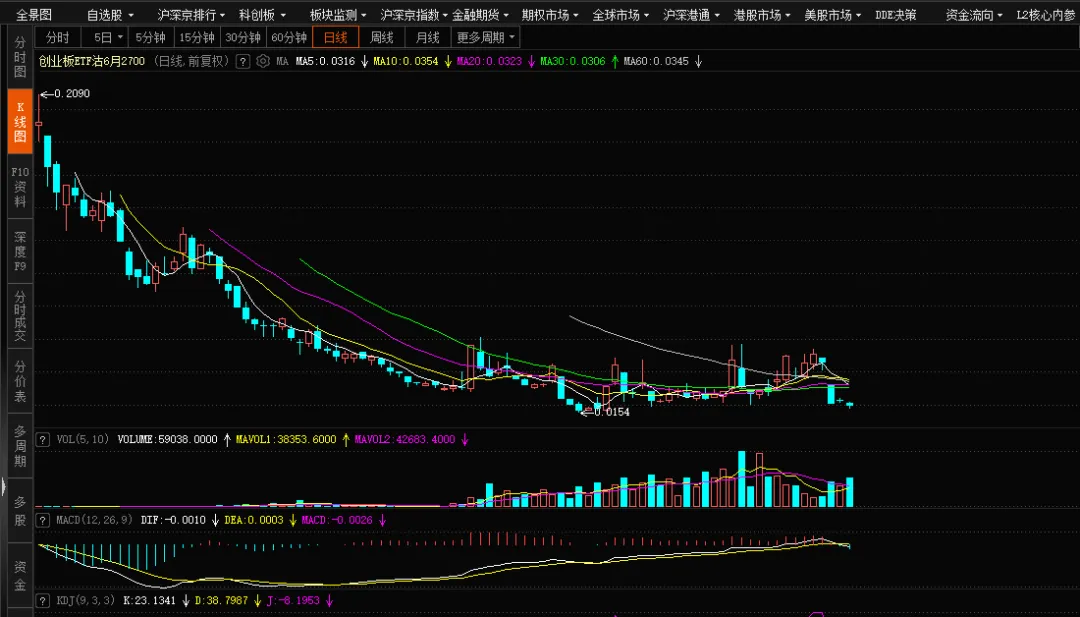Click the MA60:0.0345 indicator value
Image resolution: width=1080 pixels, height=617 pixels.
[656, 61]
